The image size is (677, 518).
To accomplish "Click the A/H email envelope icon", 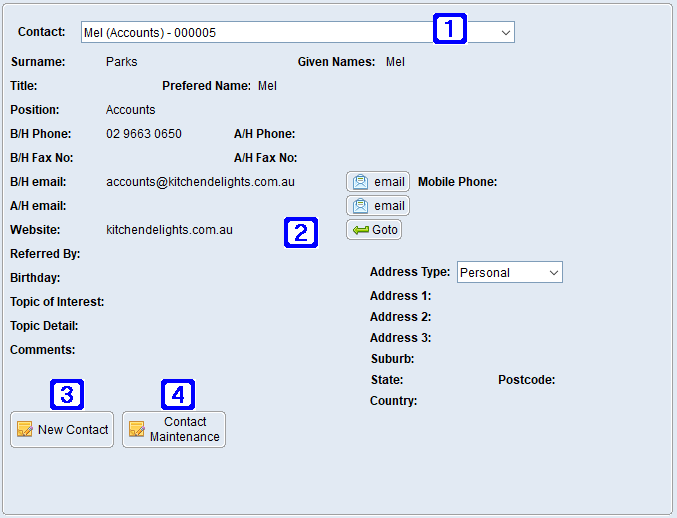I will tap(360, 206).
